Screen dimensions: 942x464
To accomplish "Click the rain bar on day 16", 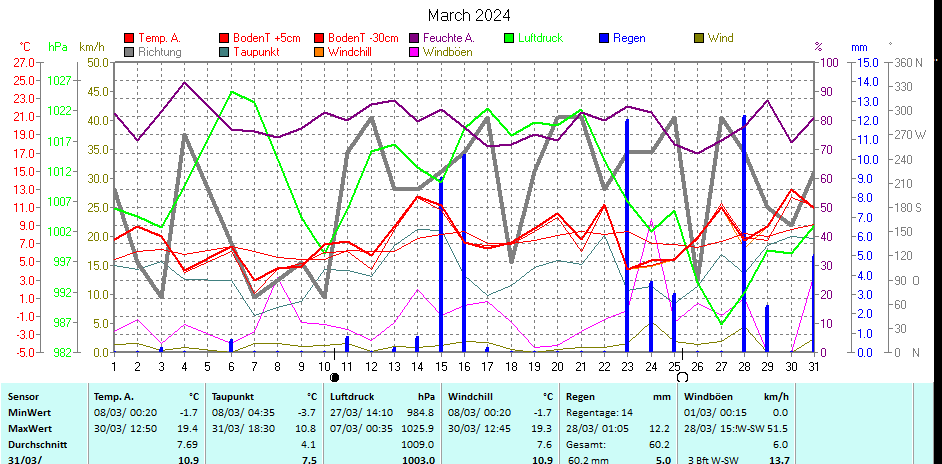I will pyautogui.click(x=464, y=252).
